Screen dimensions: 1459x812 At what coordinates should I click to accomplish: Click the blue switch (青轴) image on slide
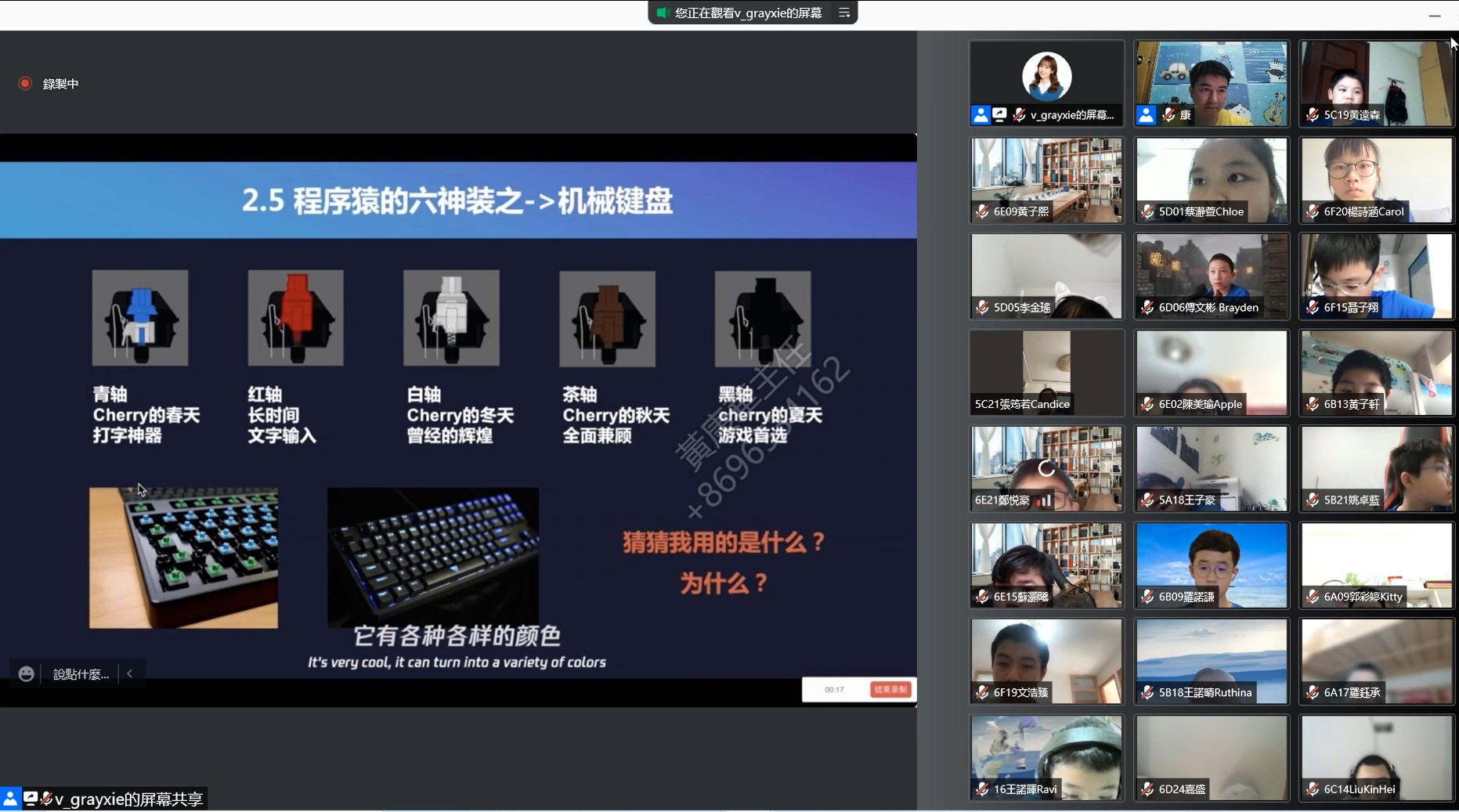[x=140, y=318]
